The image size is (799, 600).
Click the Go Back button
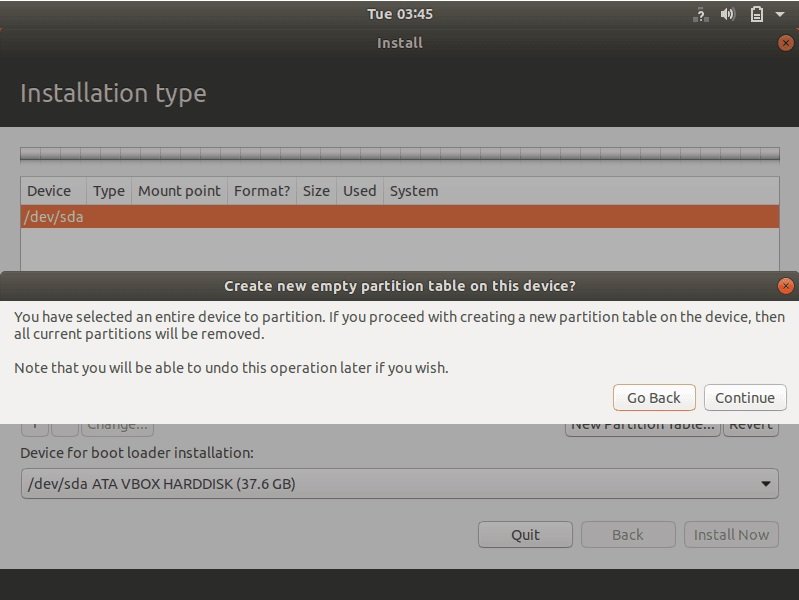click(653, 398)
